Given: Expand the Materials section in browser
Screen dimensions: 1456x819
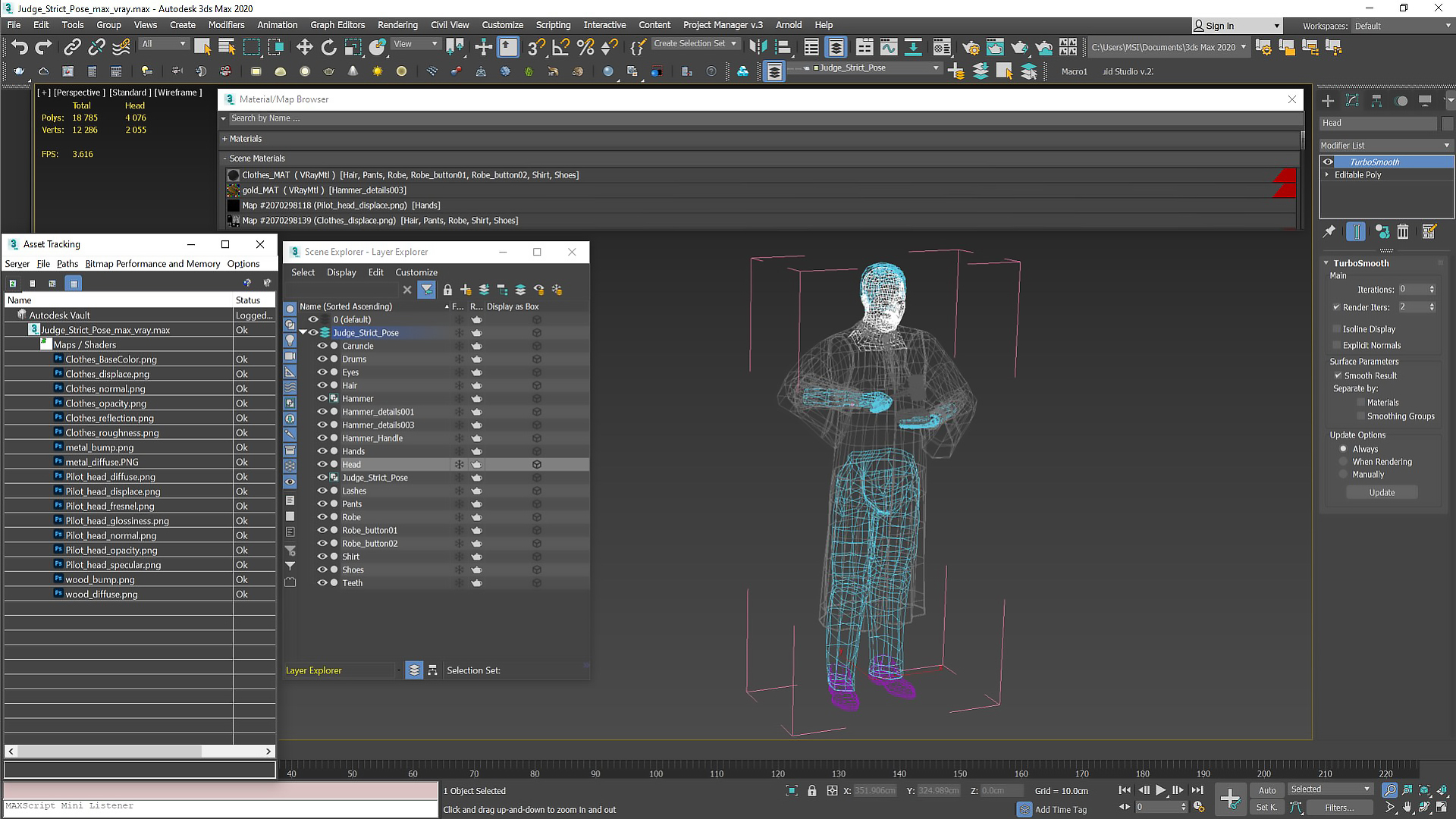Looking at the screenshot, I should (x=224, y=139).
